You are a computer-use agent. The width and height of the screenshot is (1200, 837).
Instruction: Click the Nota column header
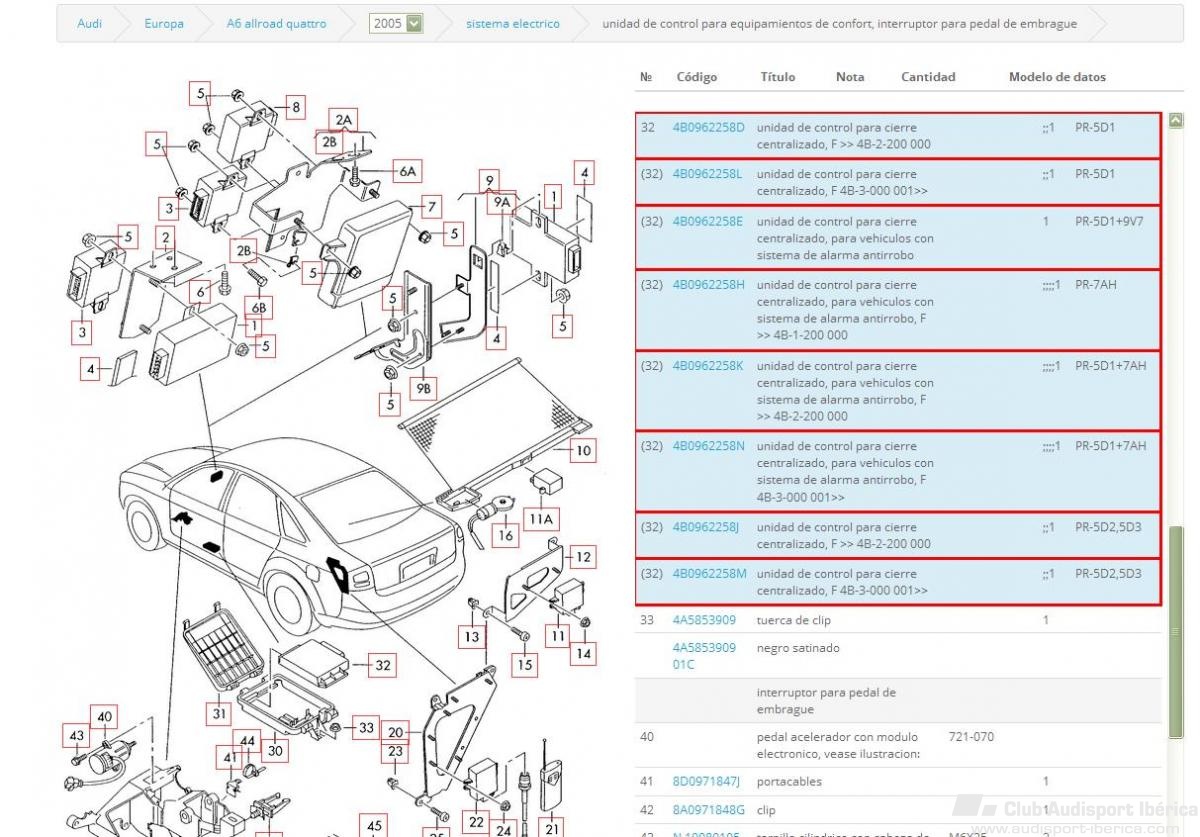(850, 77)
